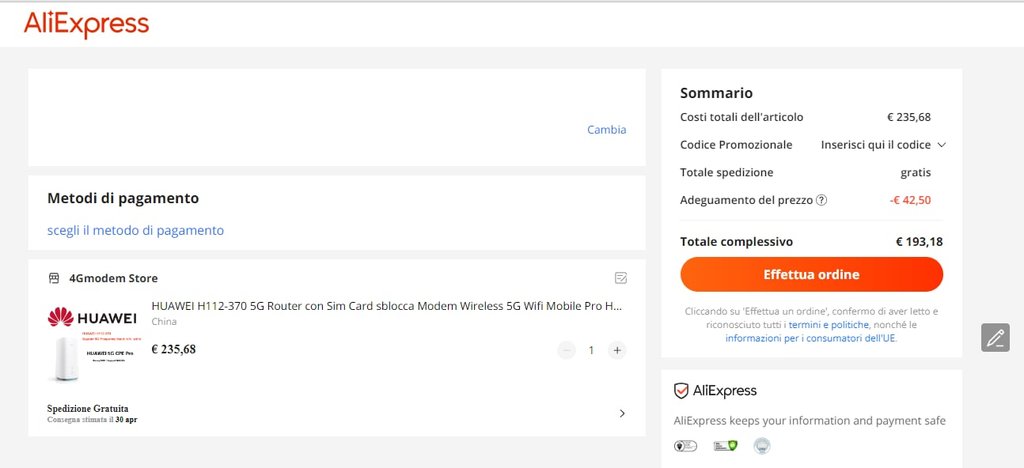Screen dimensions: 1024x468
Task: Click the Effettua ordine button
Action: (811, 274)
